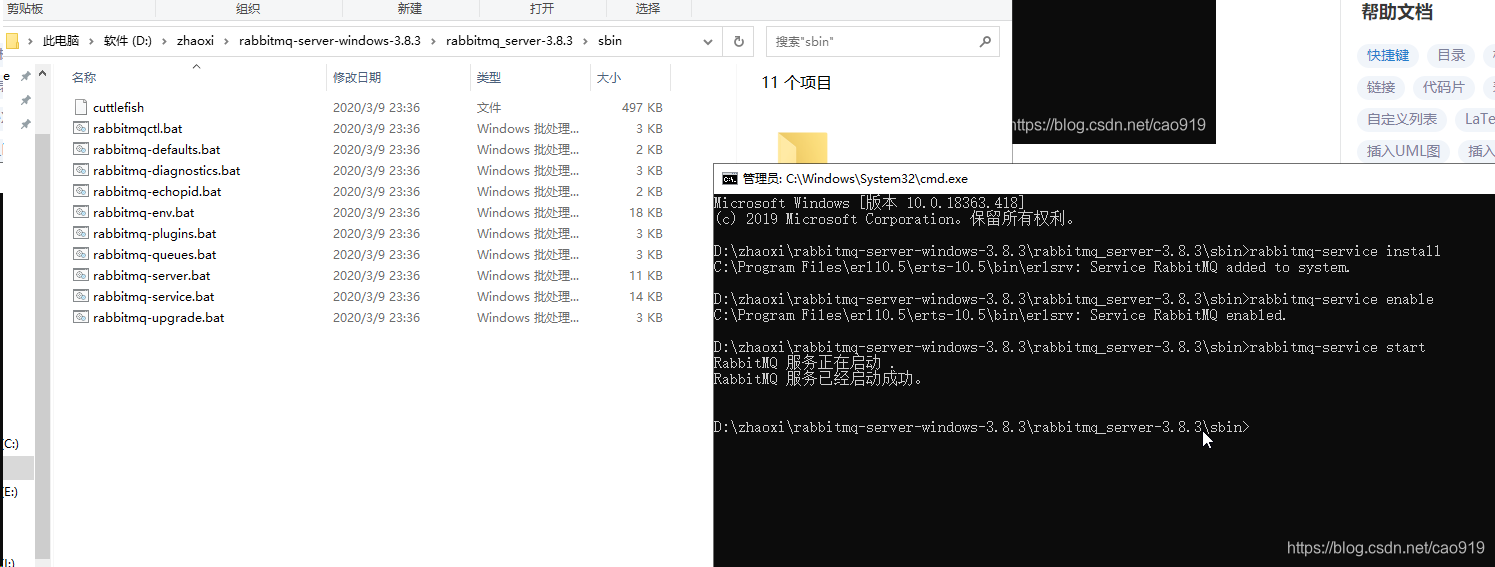The image size is (1495, 567).
Task: Click 快捷键 tag in 帮助文档 panel
Action: tap(1388, 55)
